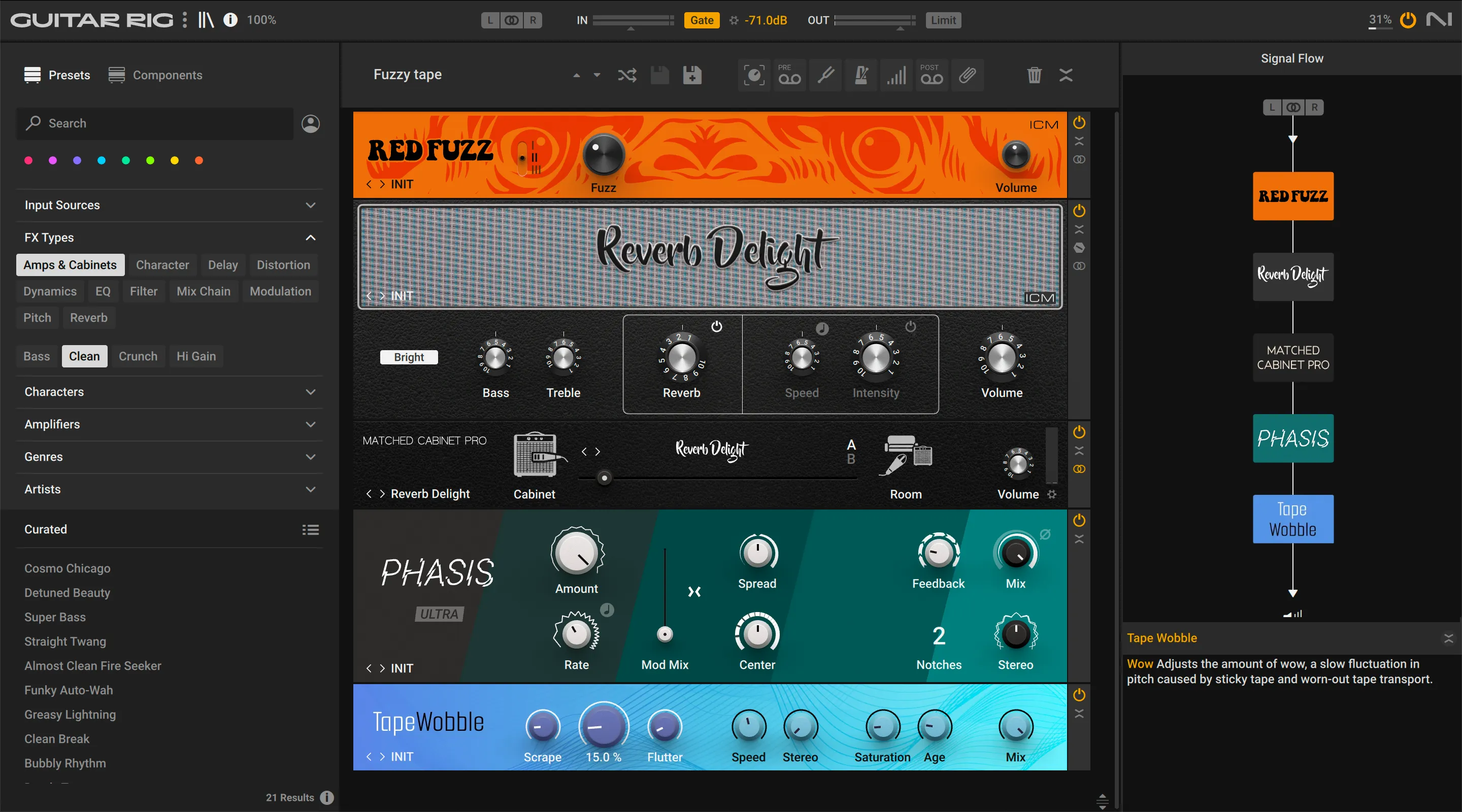Click the results info icon
This screenshot has height=812, width=1462.
[327, 797]
